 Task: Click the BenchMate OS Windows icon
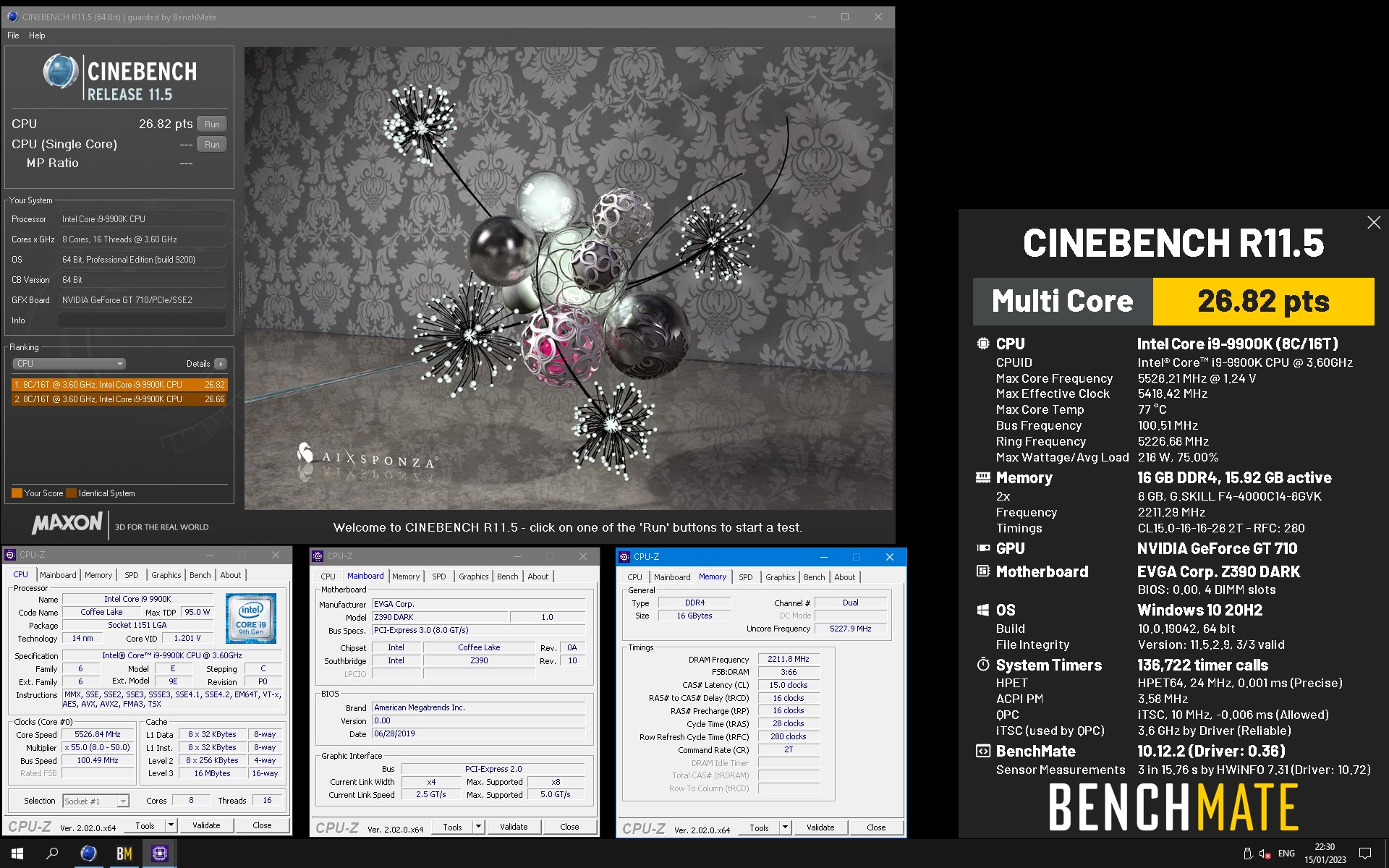983,610
